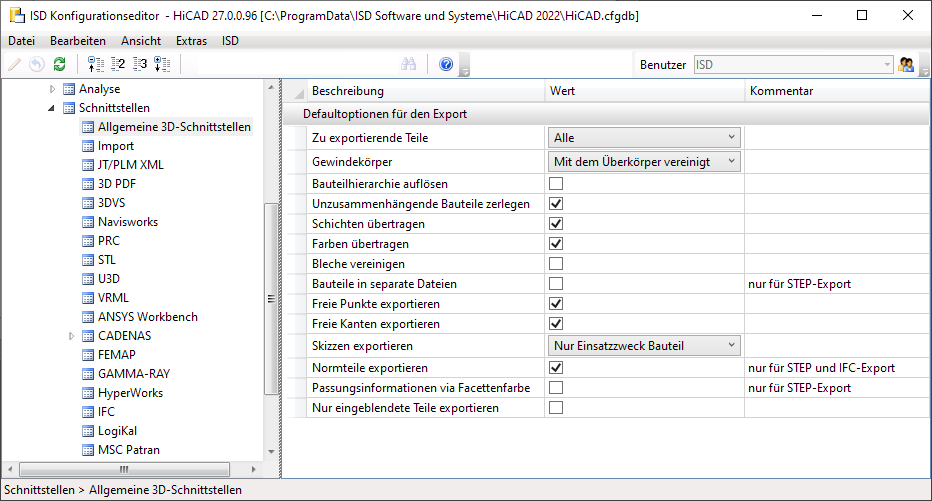
Task: Click Defaultoptionen für den Export group header
Action: tap(607, 114)
